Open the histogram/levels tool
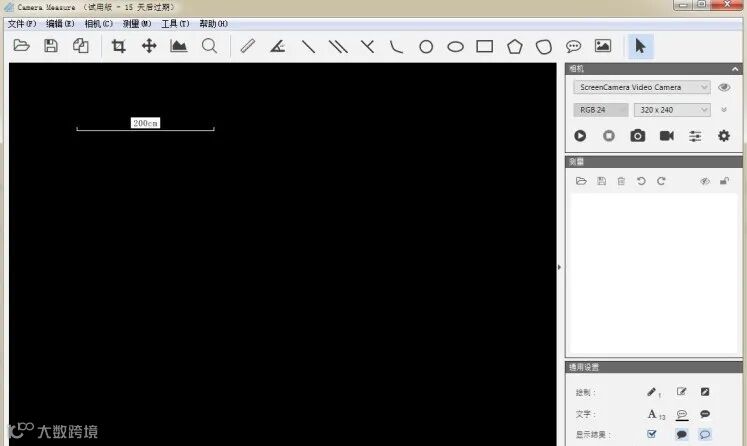 179,46
